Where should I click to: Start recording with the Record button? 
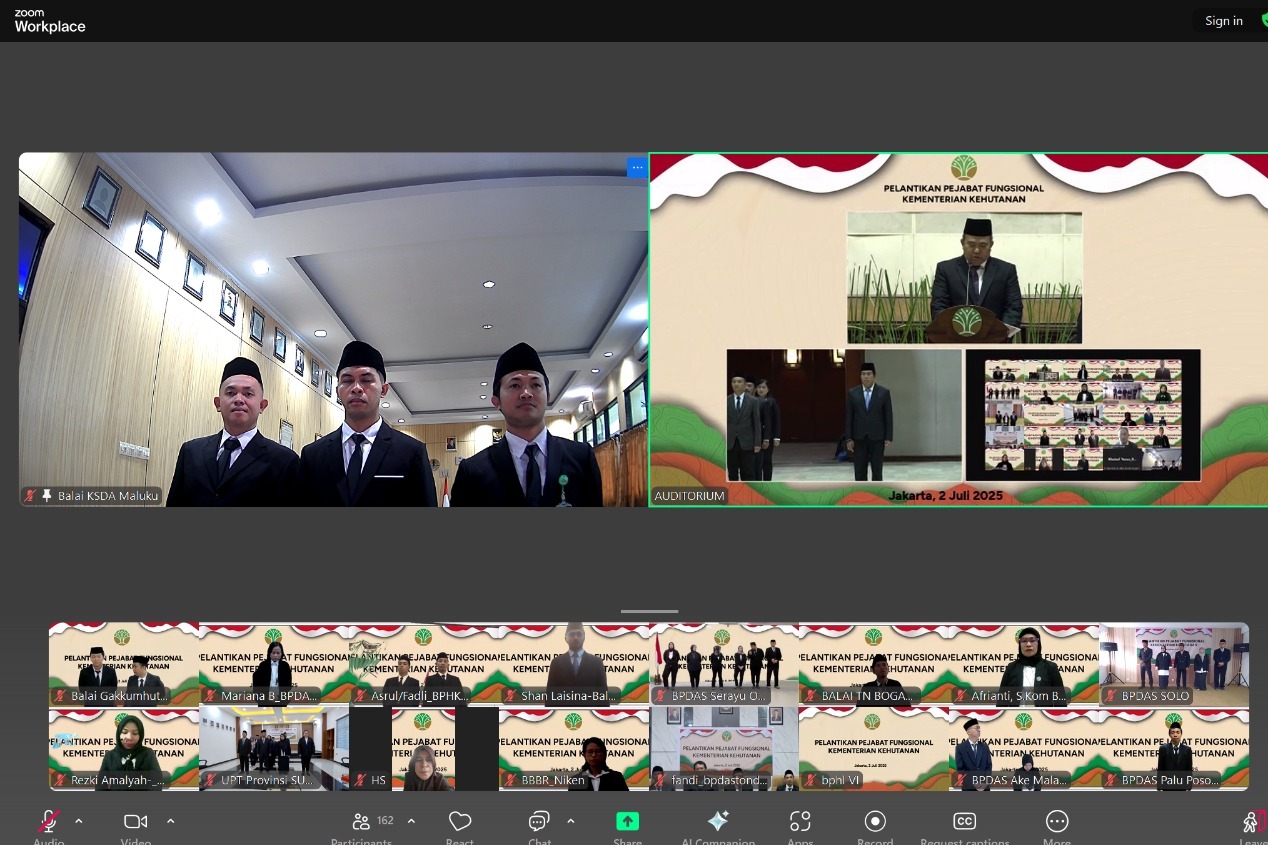875,822
